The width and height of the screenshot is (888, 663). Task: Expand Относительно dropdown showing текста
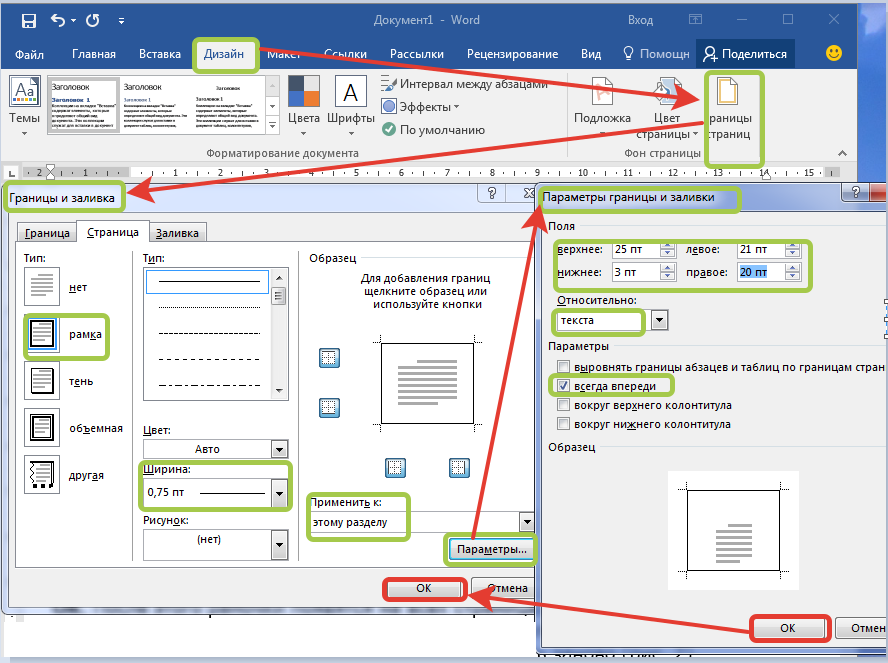pyautogui.click(x=659, y=321)
